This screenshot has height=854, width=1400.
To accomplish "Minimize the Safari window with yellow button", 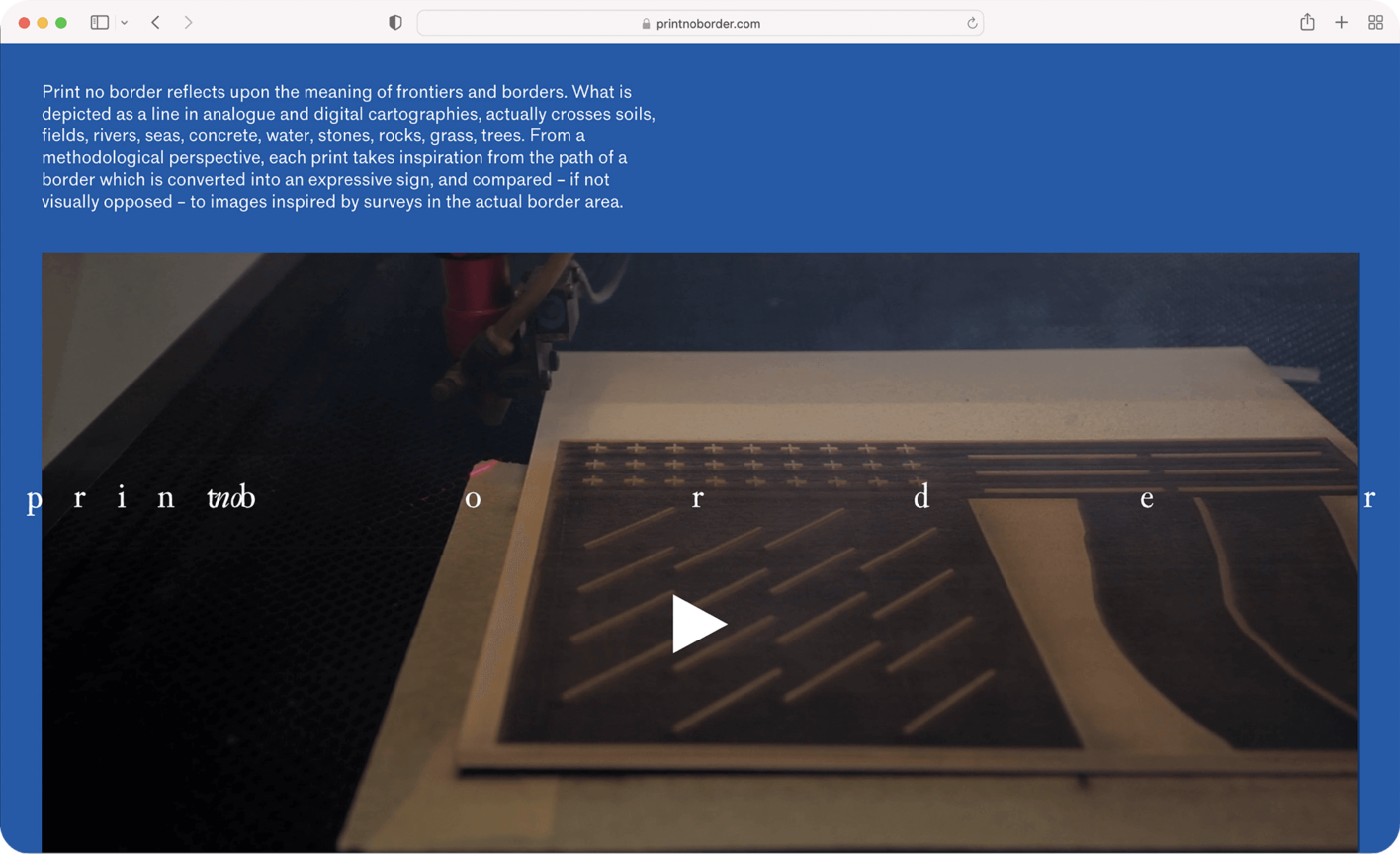I will coord(43,23).
